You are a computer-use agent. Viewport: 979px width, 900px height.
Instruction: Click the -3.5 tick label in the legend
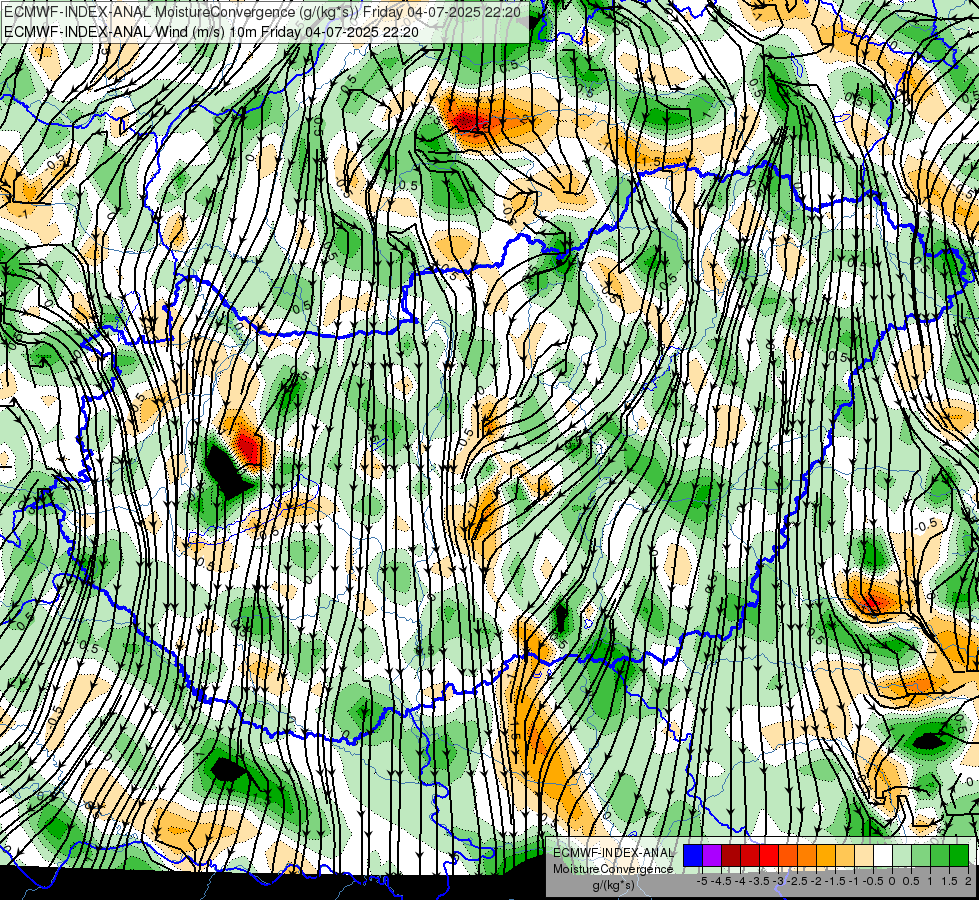coord(759,881)
